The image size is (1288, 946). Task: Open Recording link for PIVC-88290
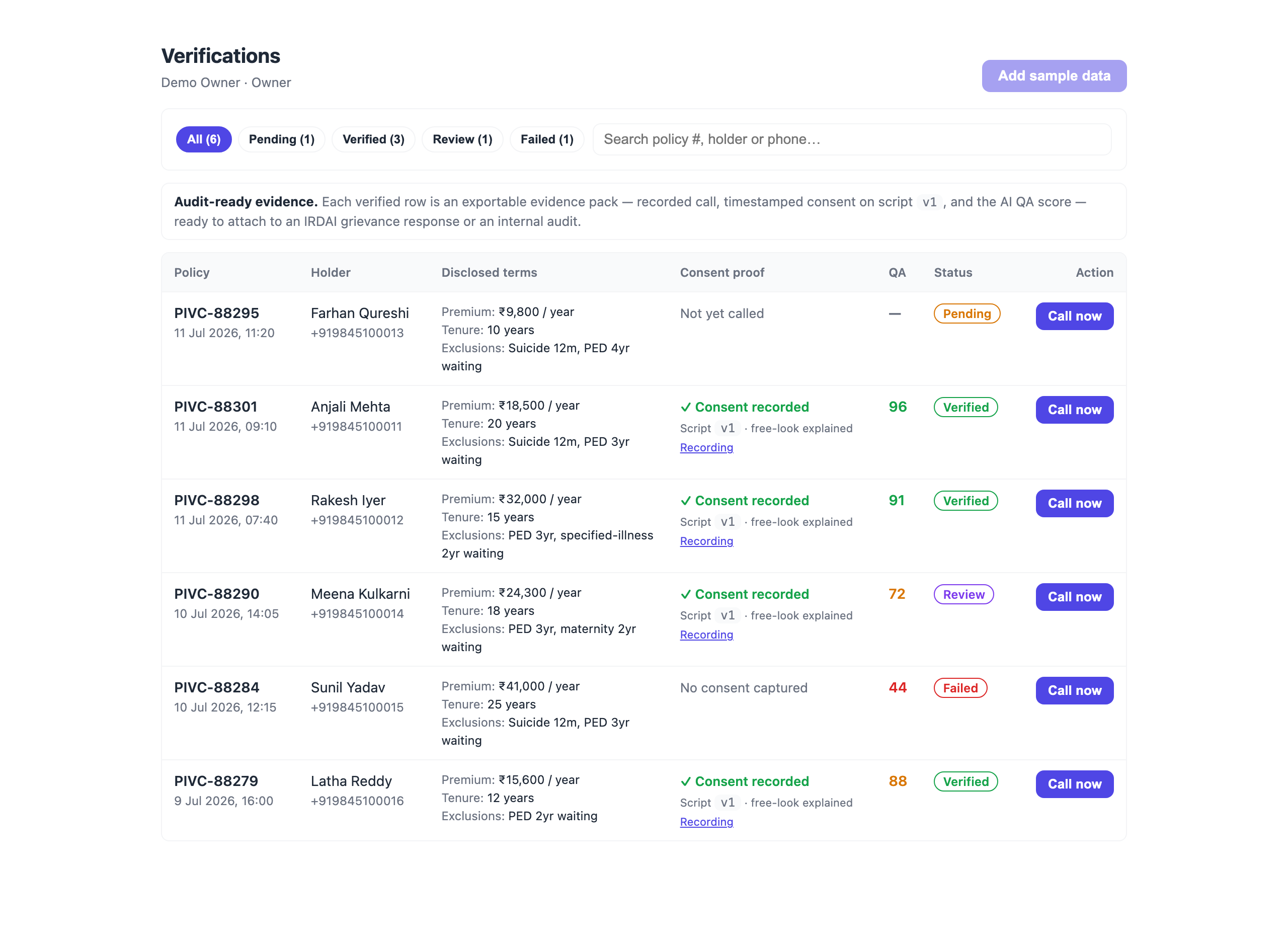click(x=706, y=635)
